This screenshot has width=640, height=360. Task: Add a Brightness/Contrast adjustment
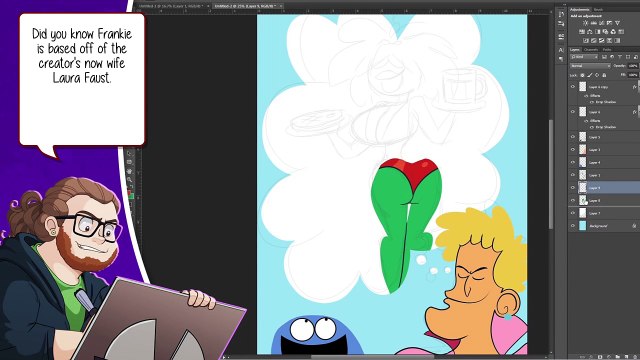click(x=585, y=23)
